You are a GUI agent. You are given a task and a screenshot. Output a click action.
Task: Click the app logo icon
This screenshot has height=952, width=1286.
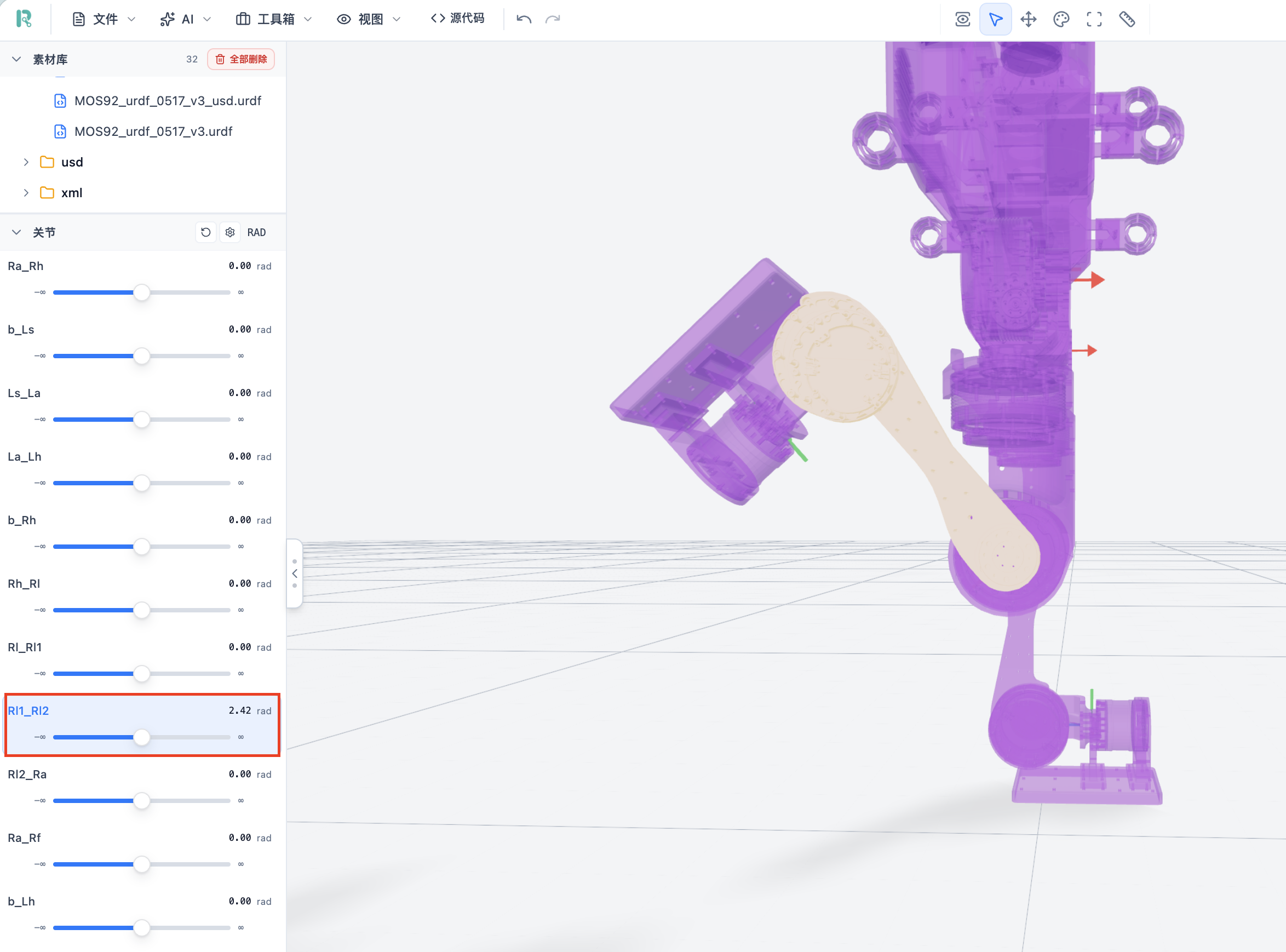pyautogui.click(x=24, y=19)
